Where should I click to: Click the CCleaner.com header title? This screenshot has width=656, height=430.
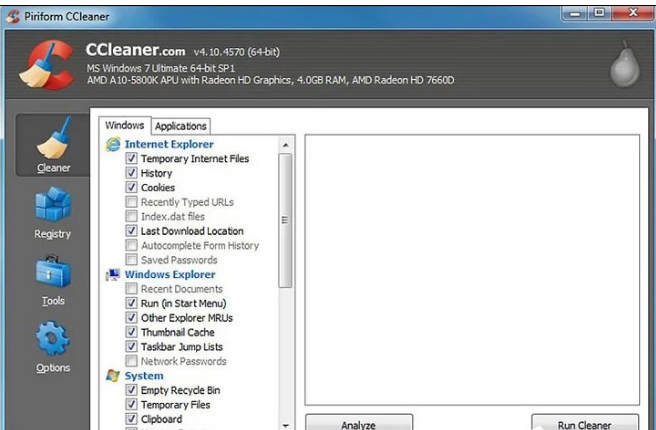point(136,50)
